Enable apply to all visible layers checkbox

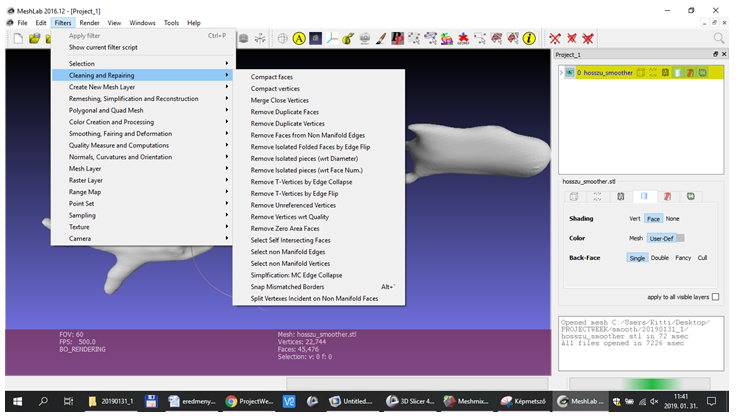(717, 297)
